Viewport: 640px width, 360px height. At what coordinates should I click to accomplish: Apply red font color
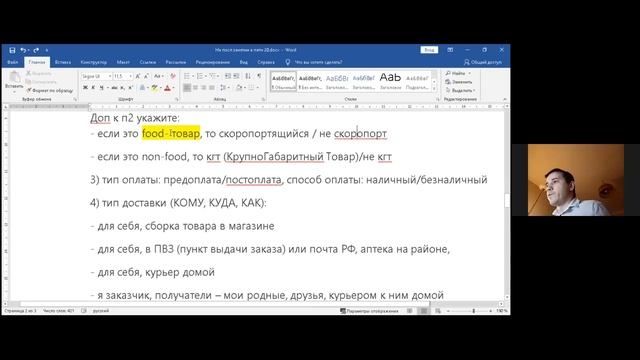tap(167, 88)
